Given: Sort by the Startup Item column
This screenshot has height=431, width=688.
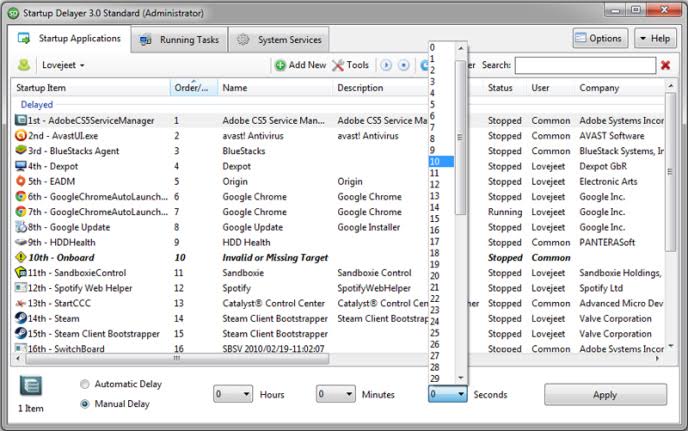Looking at the screenshot, I should pos(90,88).
